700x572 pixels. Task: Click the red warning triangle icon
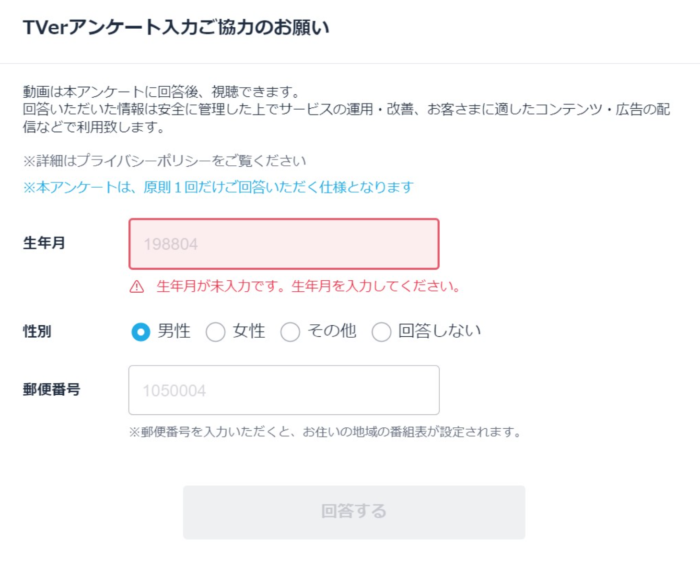[137, 286]
